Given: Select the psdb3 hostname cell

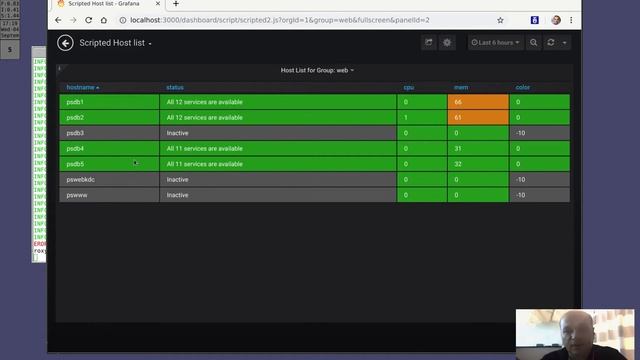Looking at the screenshot, I should pyautogui.click(x=109, y=133).
